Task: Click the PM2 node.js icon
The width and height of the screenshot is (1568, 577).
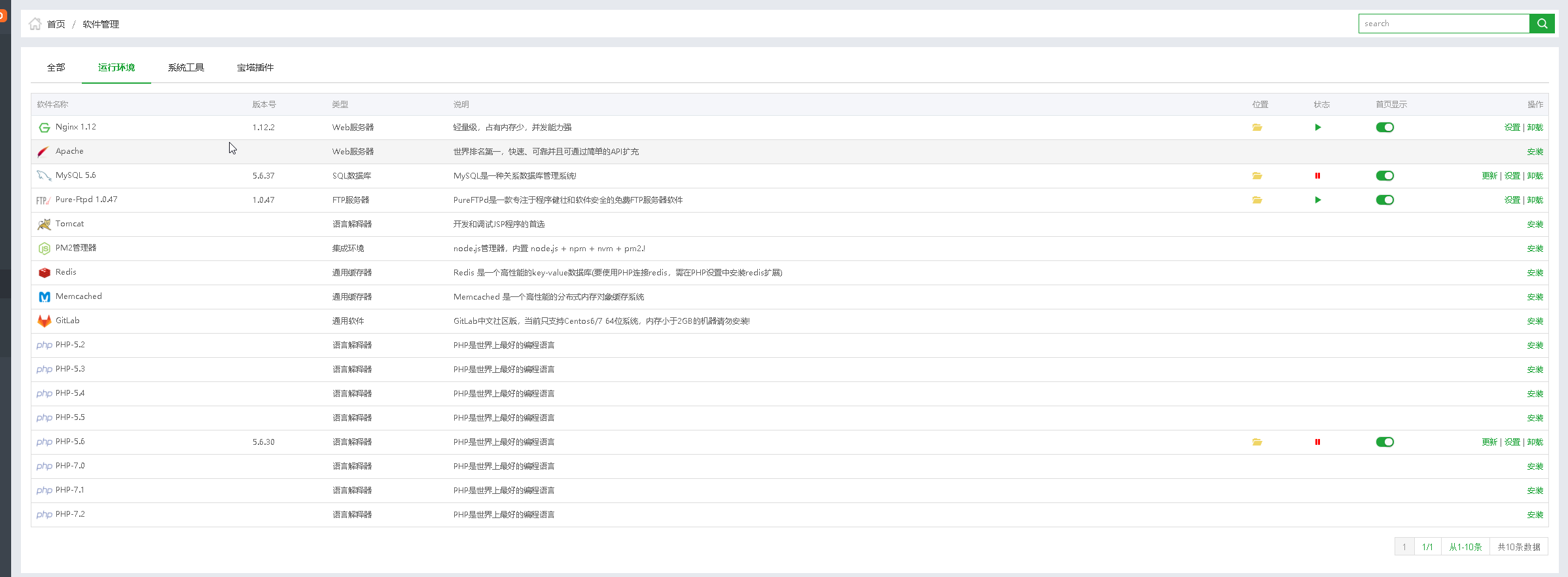Action: pyautogui.click(x=44, y=249)
